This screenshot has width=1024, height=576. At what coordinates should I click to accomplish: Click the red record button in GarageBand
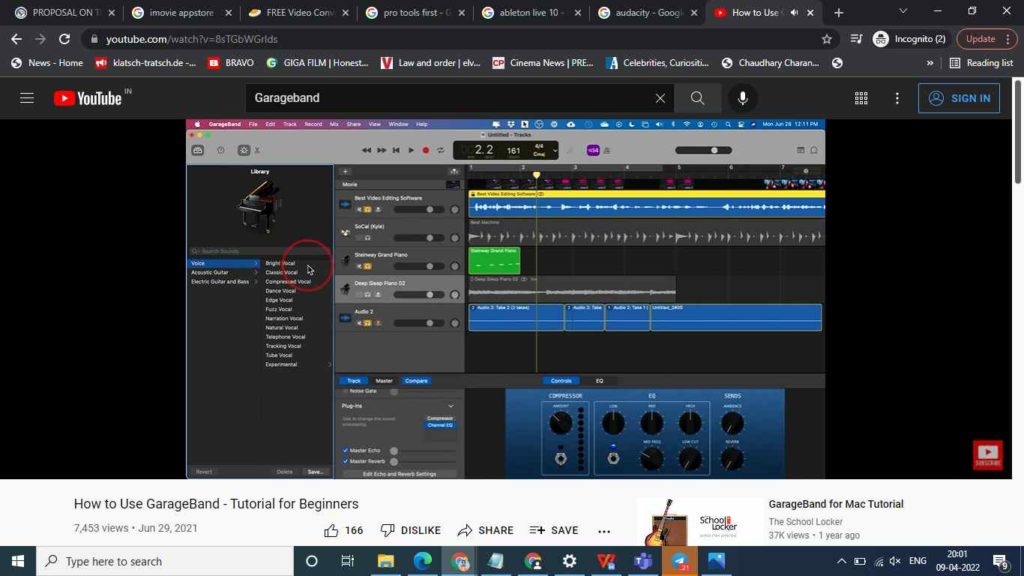[x=426, y=150]
